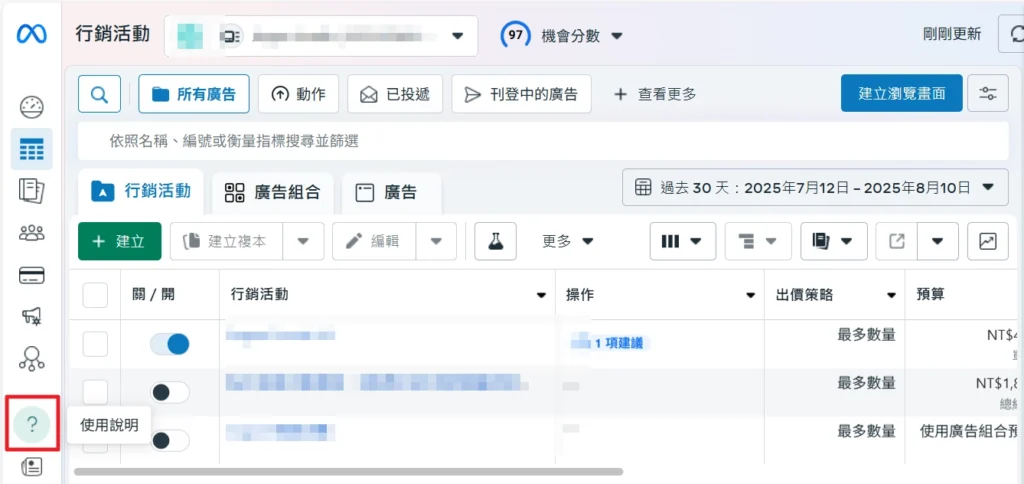Click the 刊登中的廣告 filter button
Viewport: 1024px width, 484px height.
[x=521, y=94]
